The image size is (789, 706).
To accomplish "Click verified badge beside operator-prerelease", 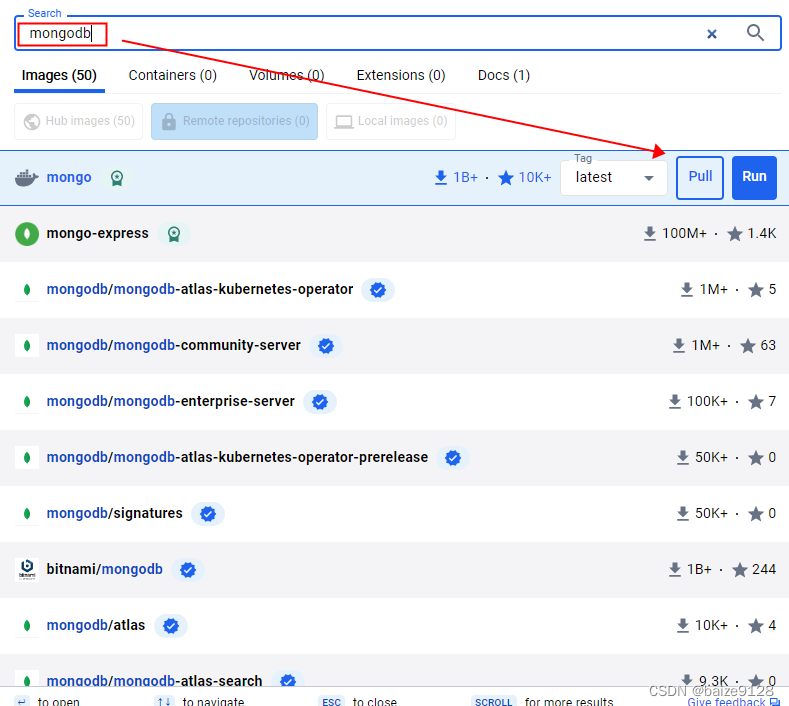I will pyautogui.click(x=453, y=457).
